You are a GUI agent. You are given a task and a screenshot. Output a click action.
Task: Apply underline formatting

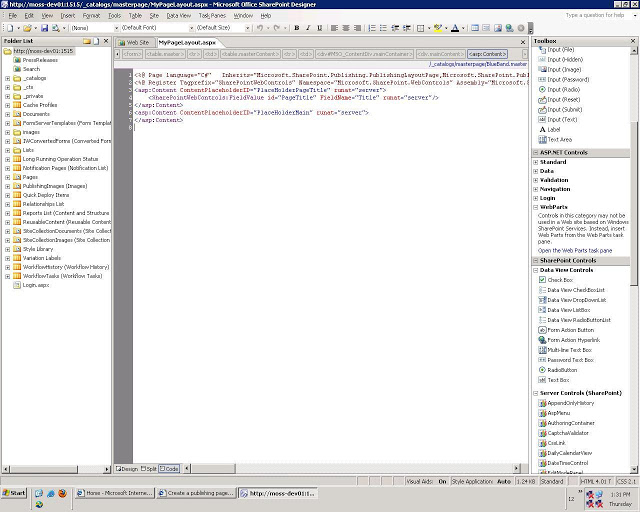click(320, 28)
